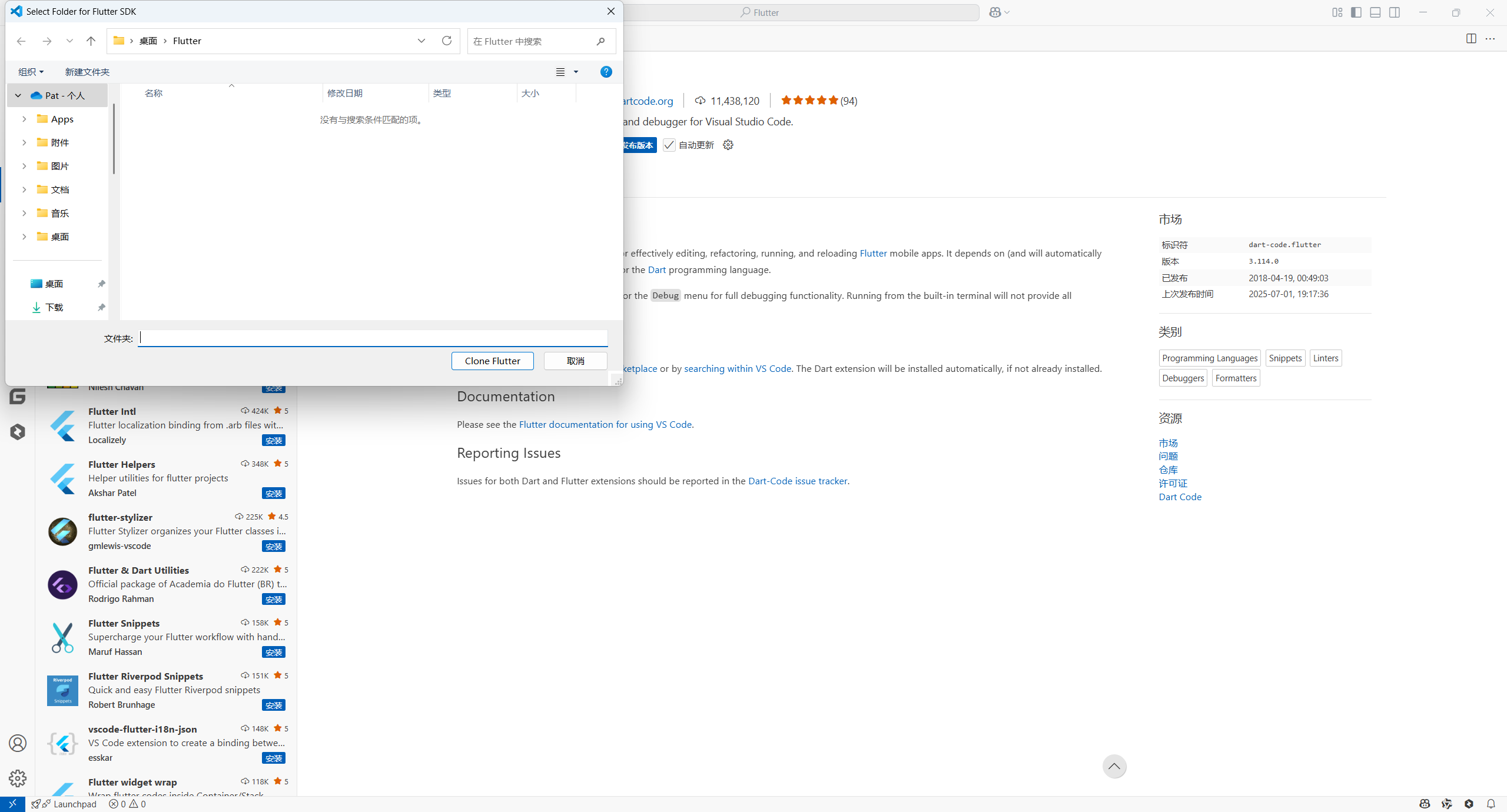Open the Dart programming language link
1507x812 pixels.
pos(657,269)
